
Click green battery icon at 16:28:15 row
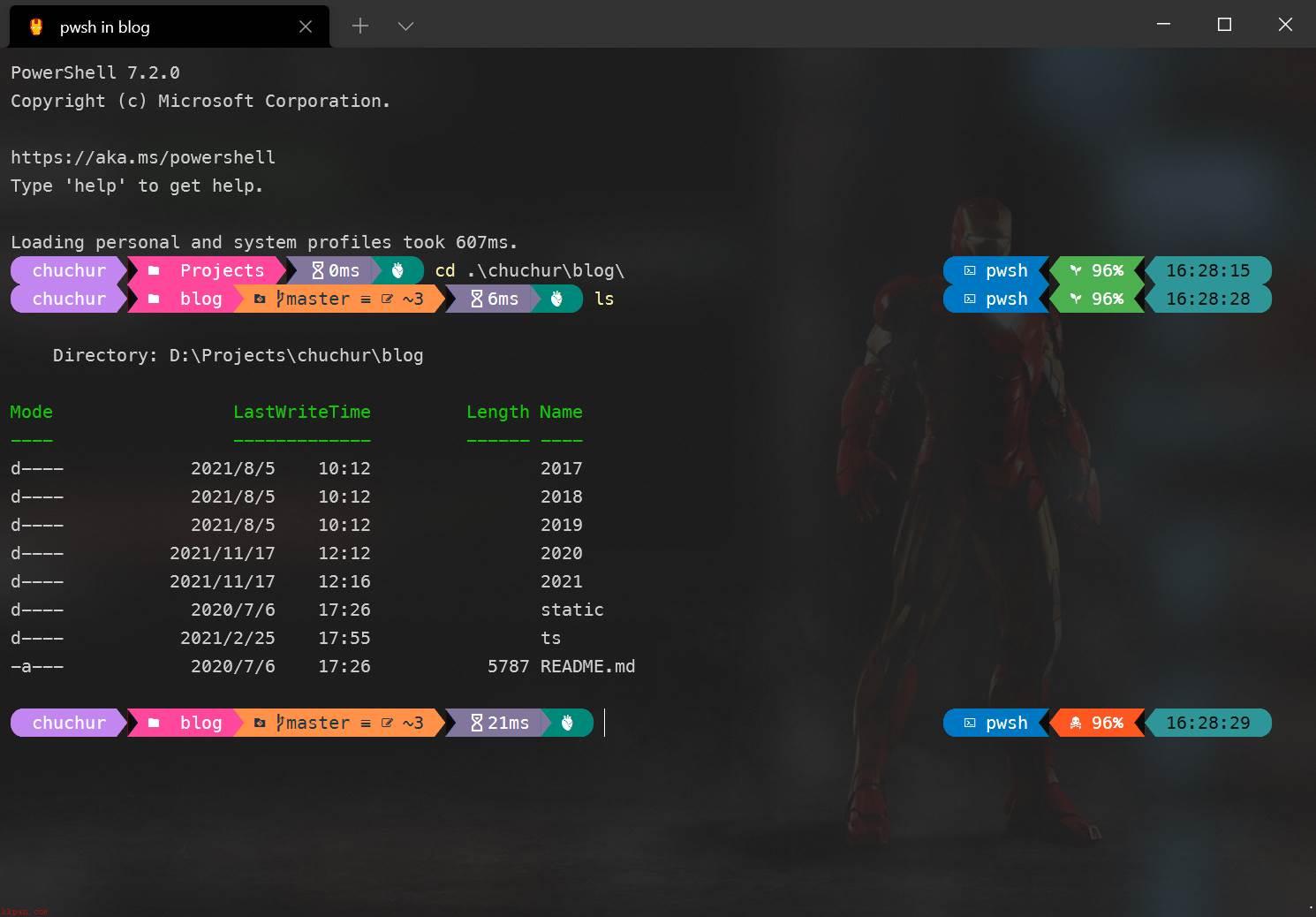pyautogui.click(x=1076, y=270)
